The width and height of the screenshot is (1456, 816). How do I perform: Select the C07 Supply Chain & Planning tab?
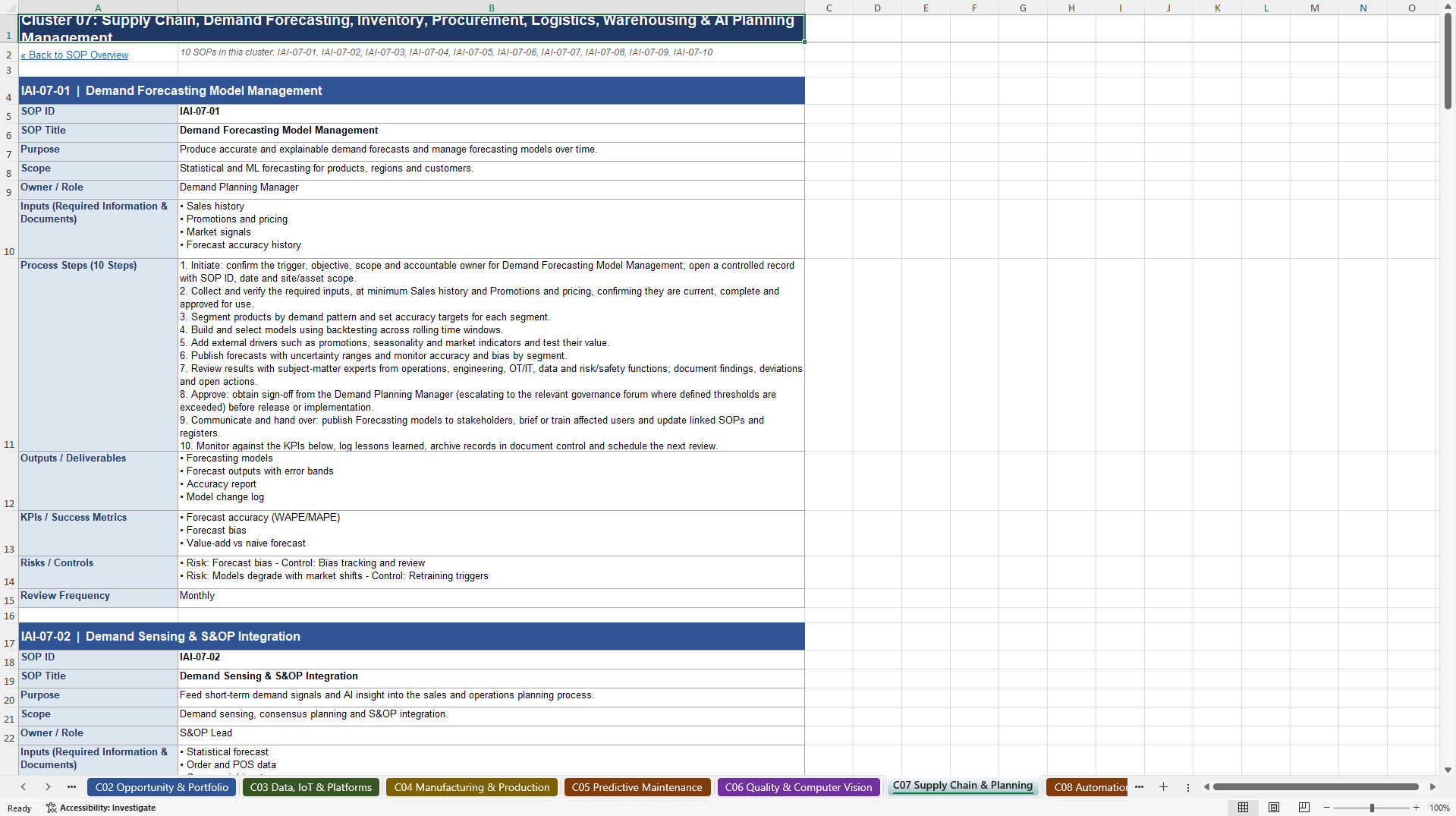962,786
